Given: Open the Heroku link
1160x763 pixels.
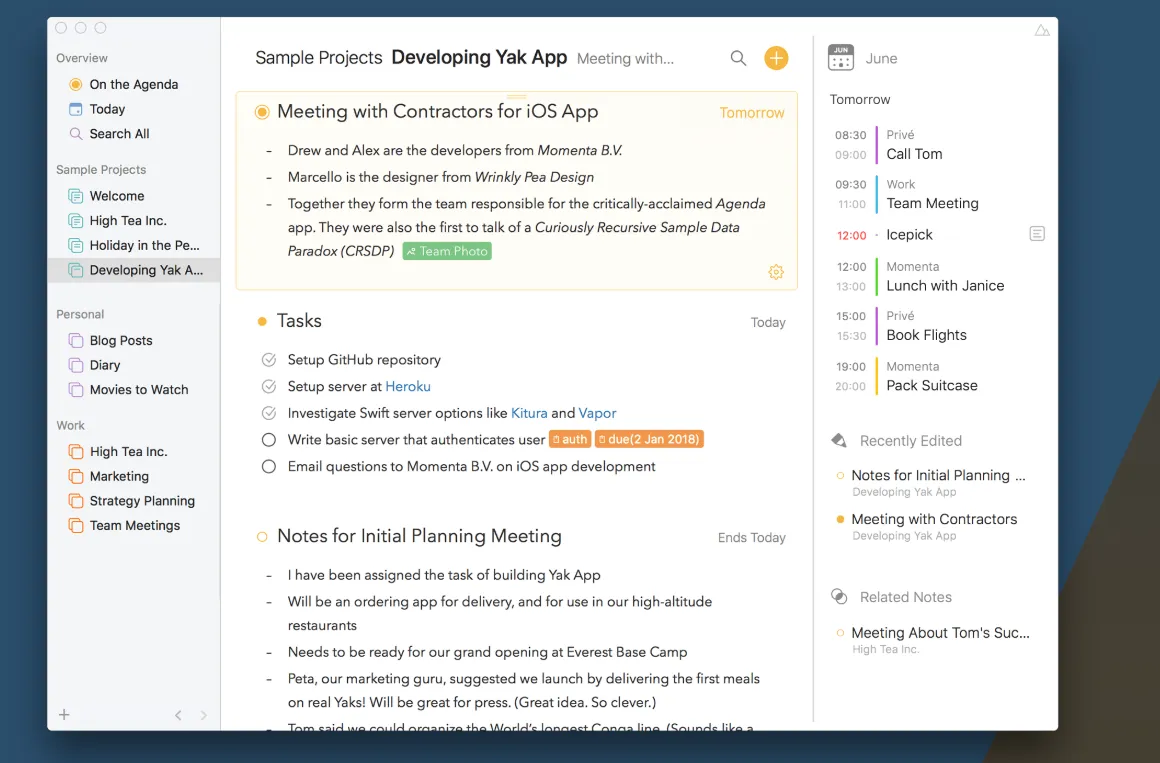Looking at the screenshot, I should pos(408,386).
